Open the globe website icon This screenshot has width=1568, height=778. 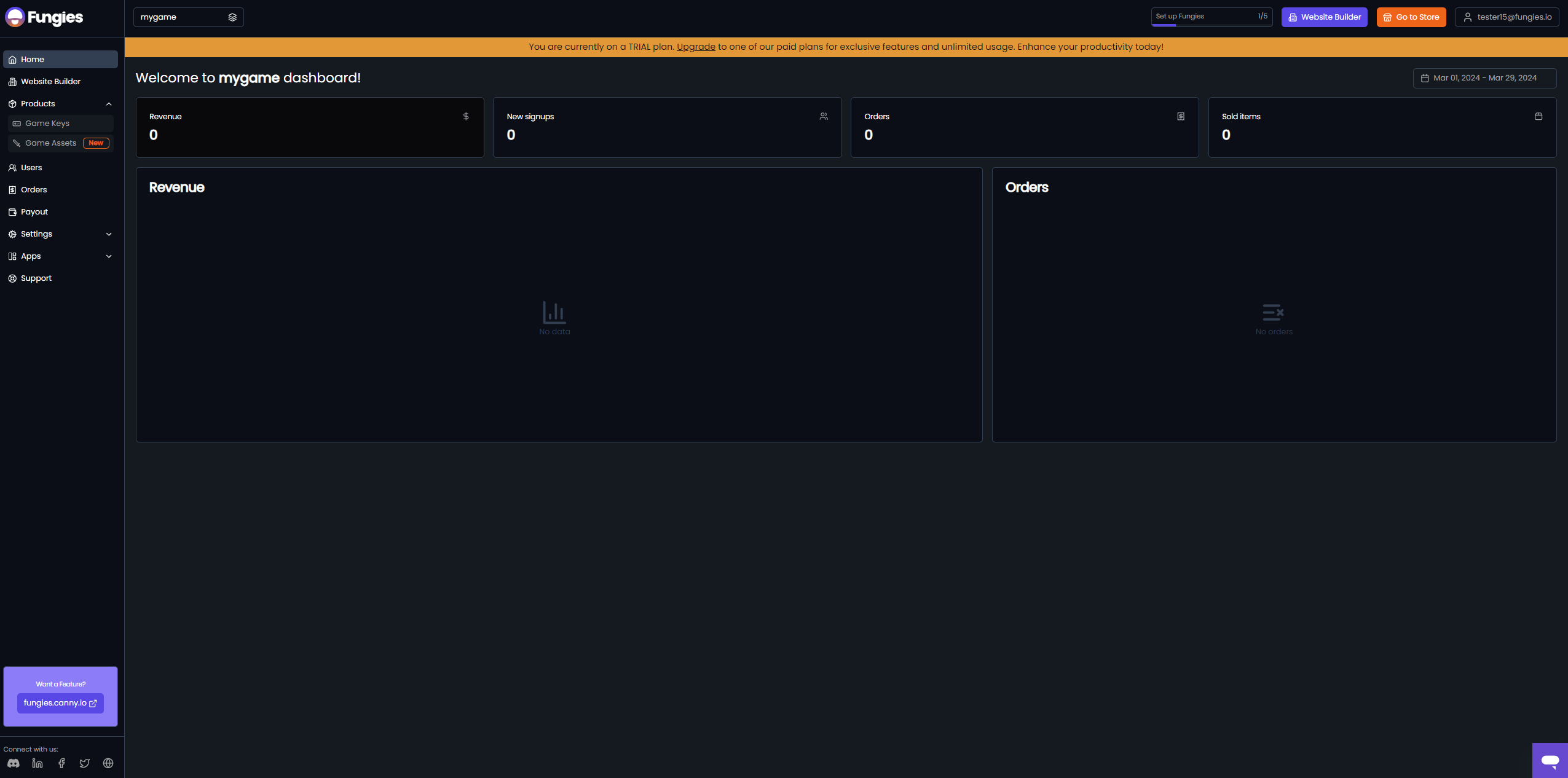(108, 763)
